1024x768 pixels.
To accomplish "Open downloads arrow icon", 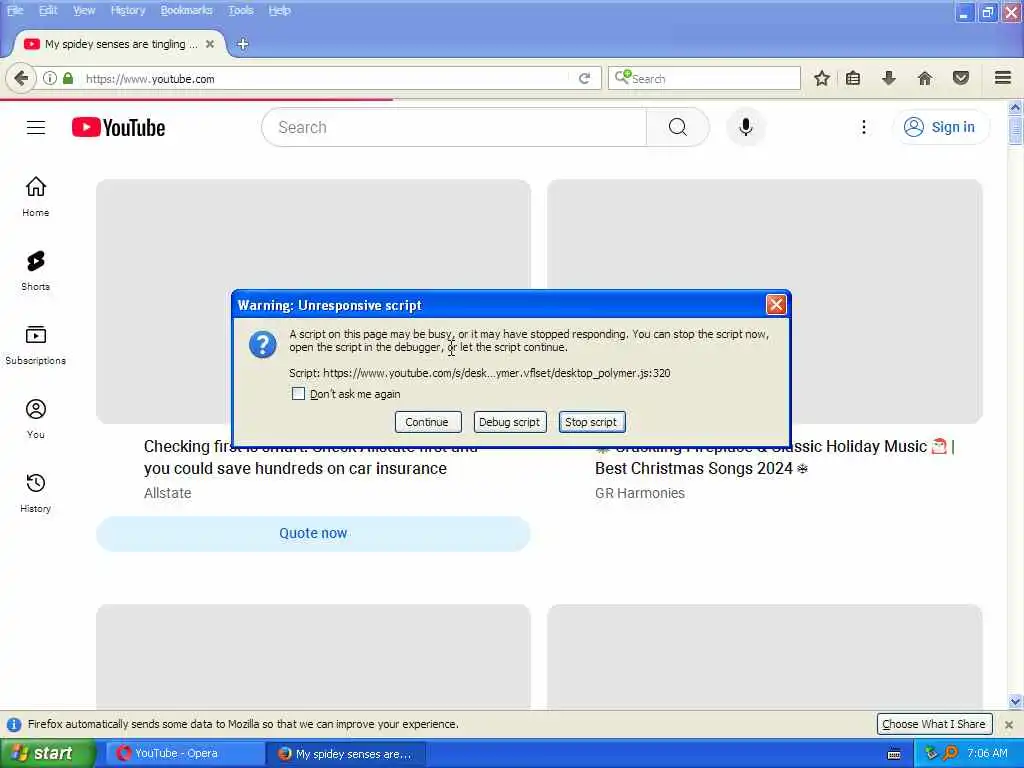I will point(889,78).
